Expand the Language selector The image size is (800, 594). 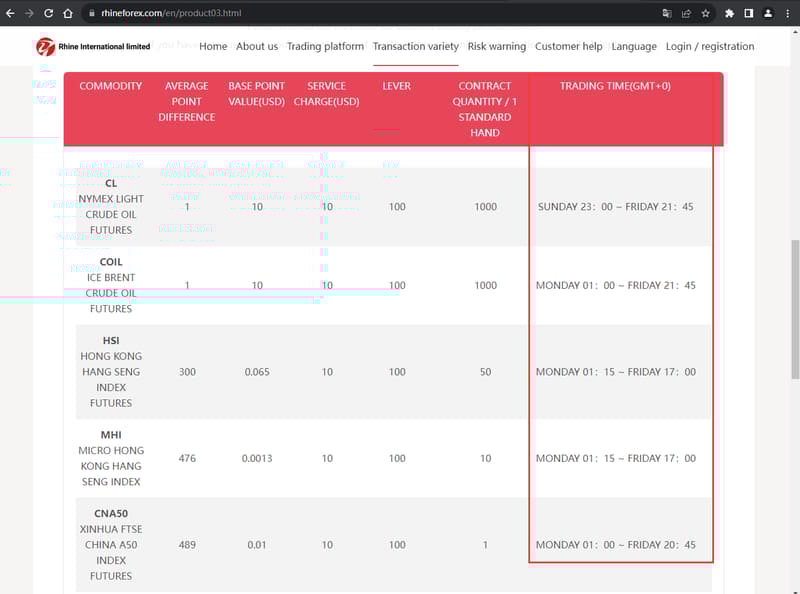(634, 46)
